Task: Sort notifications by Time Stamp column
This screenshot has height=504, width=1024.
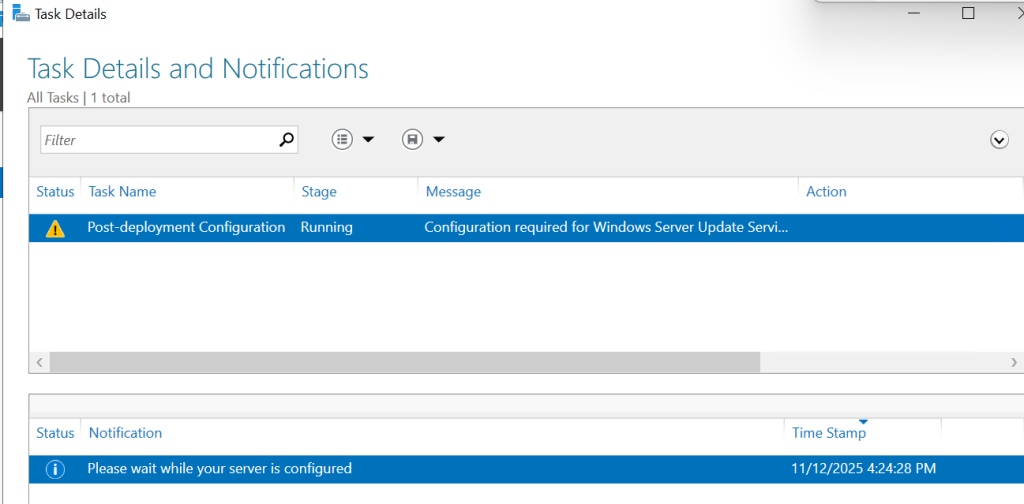Action: pyautogui.click(x=829, y=433)
